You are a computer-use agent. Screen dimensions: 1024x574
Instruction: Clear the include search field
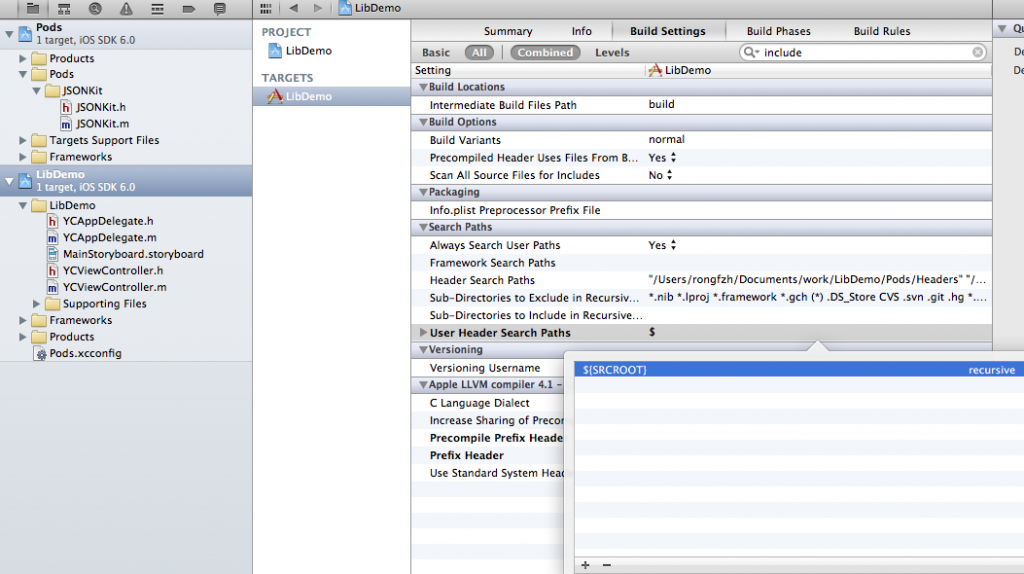(x=978, y=52)
